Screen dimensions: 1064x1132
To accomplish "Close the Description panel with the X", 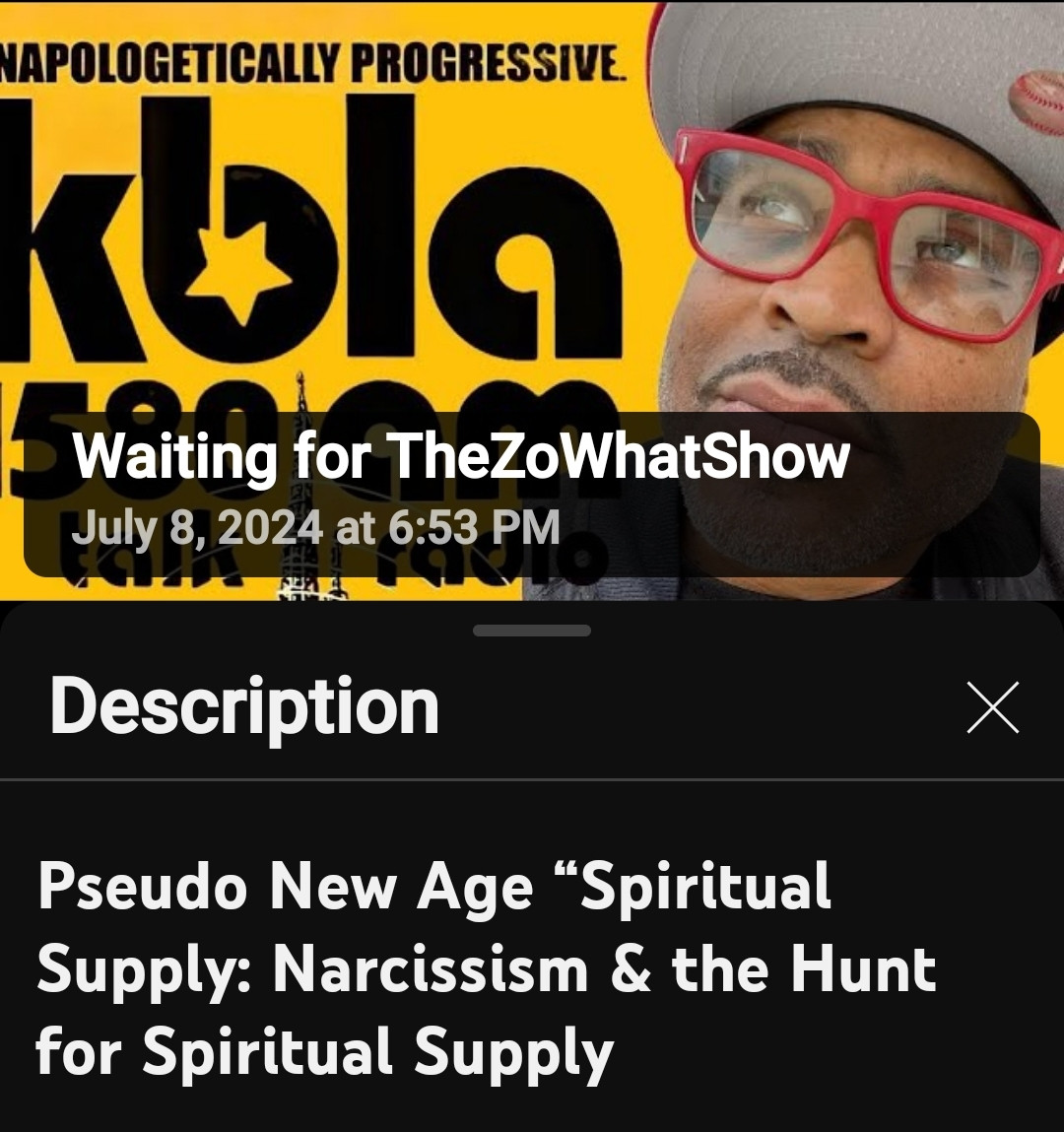I will coord(992,706).
